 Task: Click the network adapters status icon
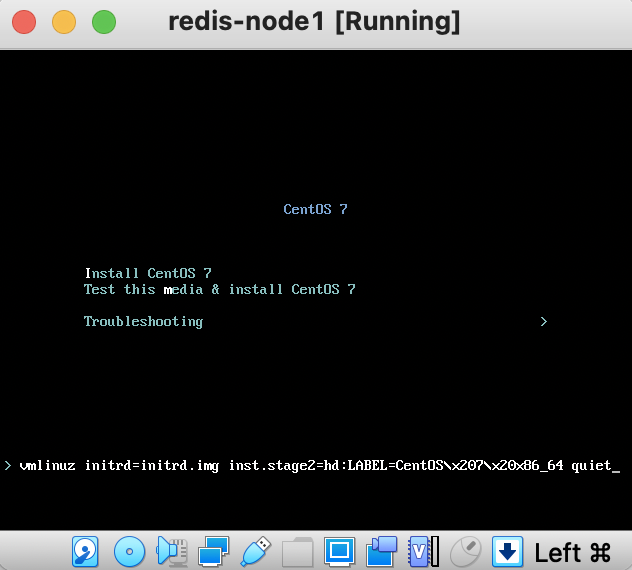pyautogui.click(x=214, y=551)
